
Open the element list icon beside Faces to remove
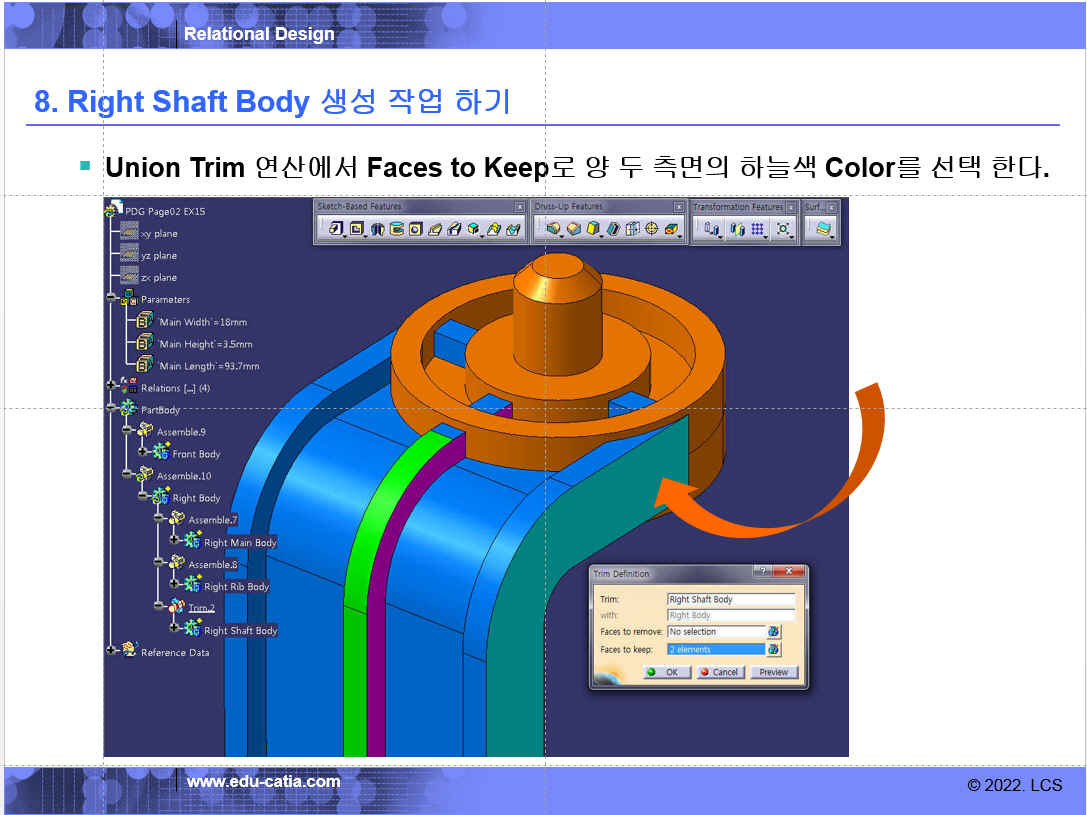[773, 632]
